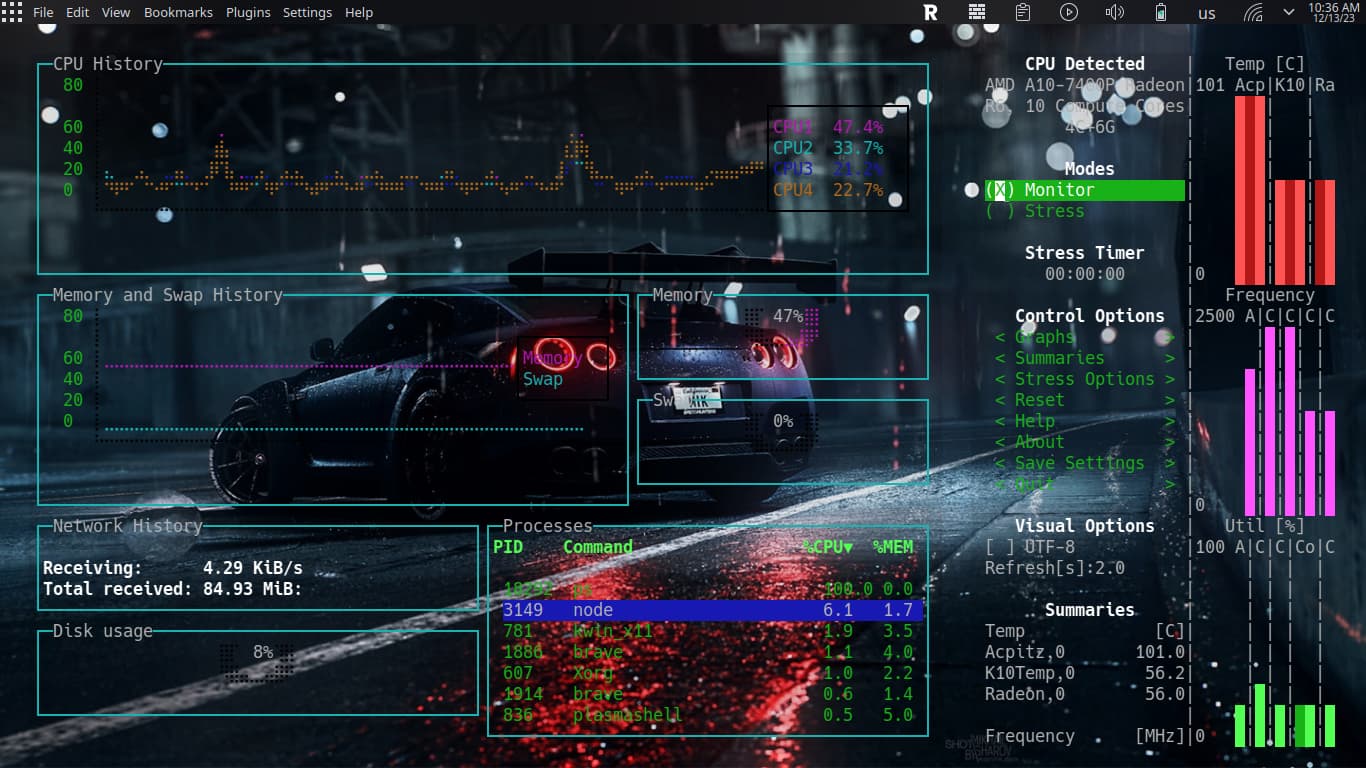Click the Acpitz,0 101.0 summary row

coord(1085,652)
